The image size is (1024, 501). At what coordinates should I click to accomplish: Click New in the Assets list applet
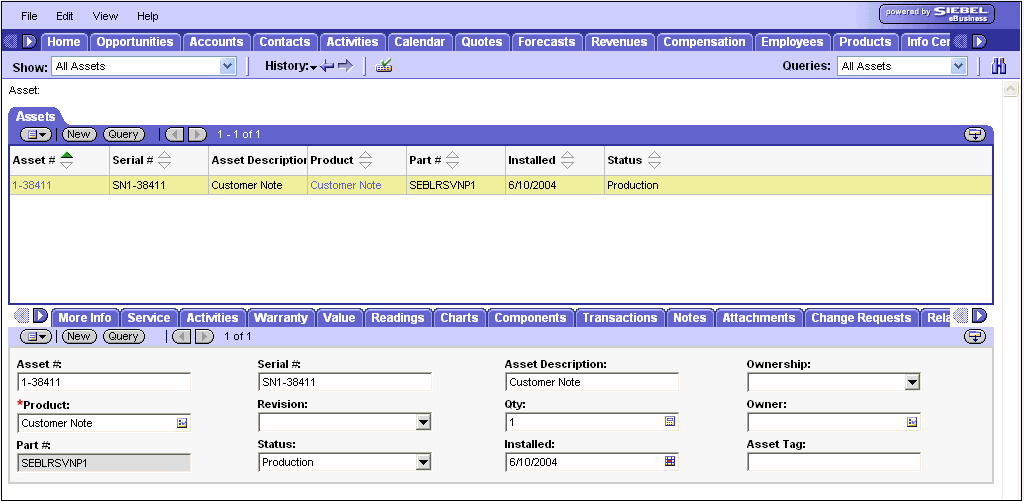pyautogui.click(x=79, y=135)
